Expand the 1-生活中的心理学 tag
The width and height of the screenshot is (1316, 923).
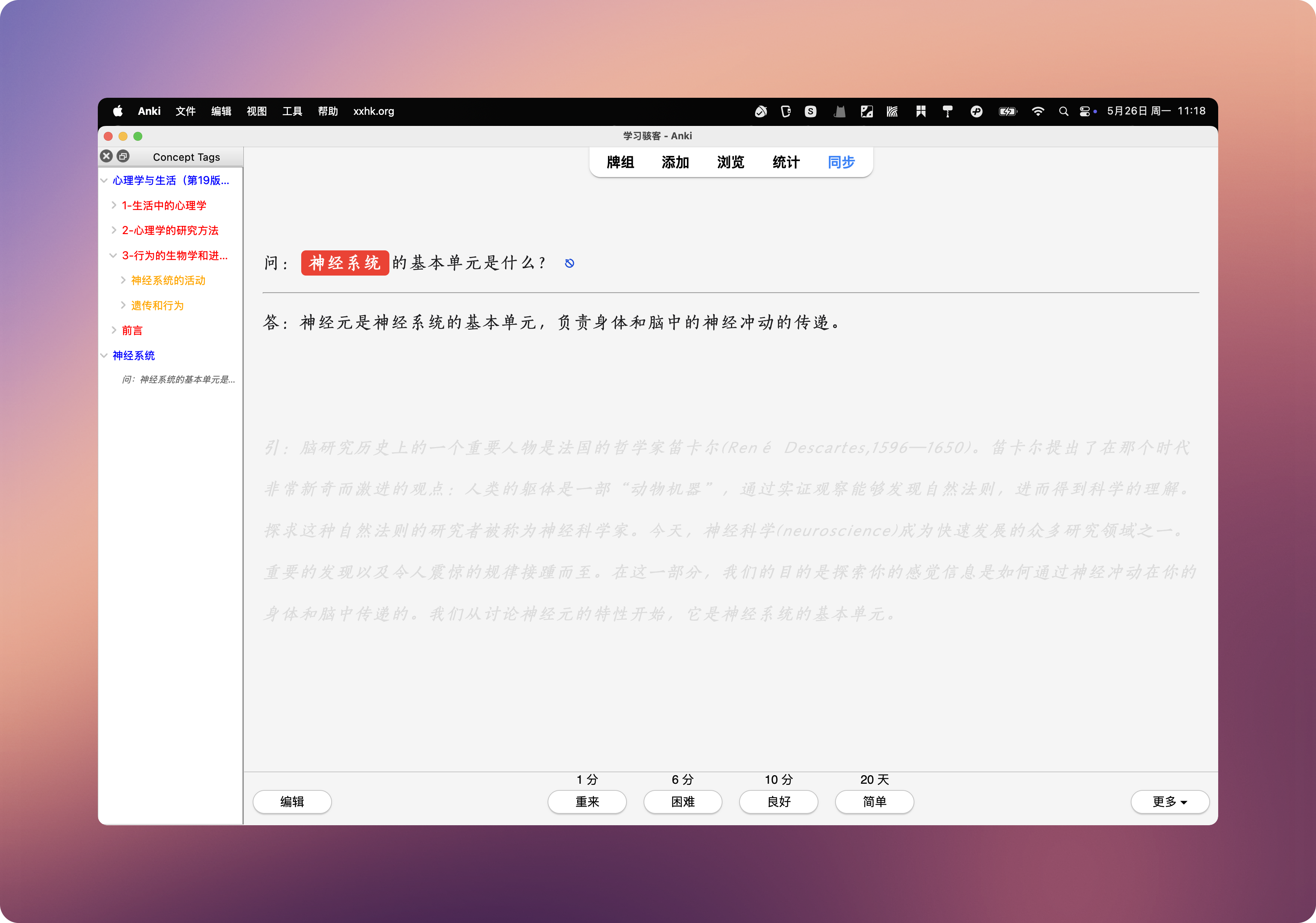point(113,205)
